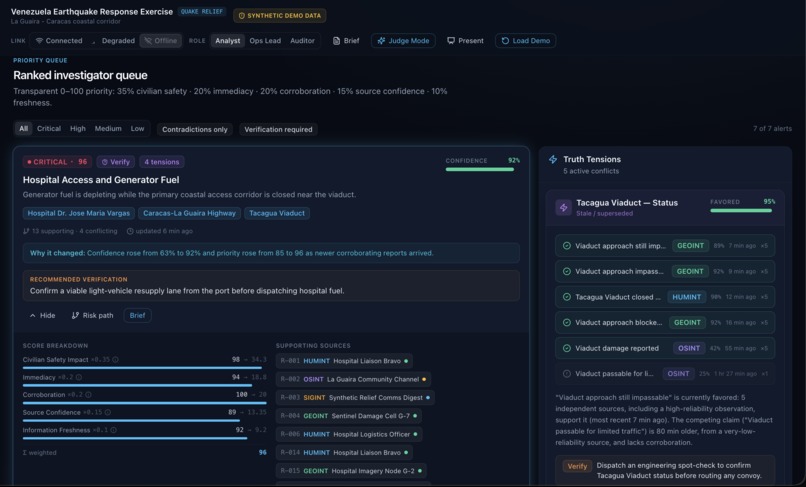Filter queue by Medium priority

click(108, 129)
